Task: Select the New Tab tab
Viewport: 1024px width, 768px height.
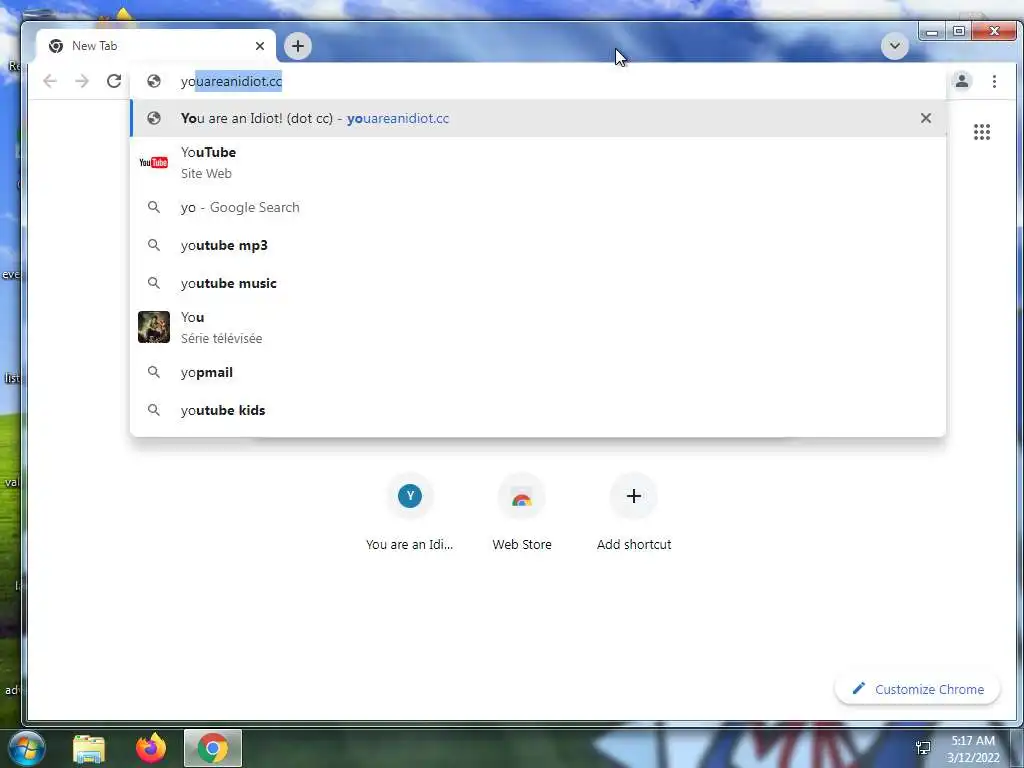Action: click(x=157, y=46)
